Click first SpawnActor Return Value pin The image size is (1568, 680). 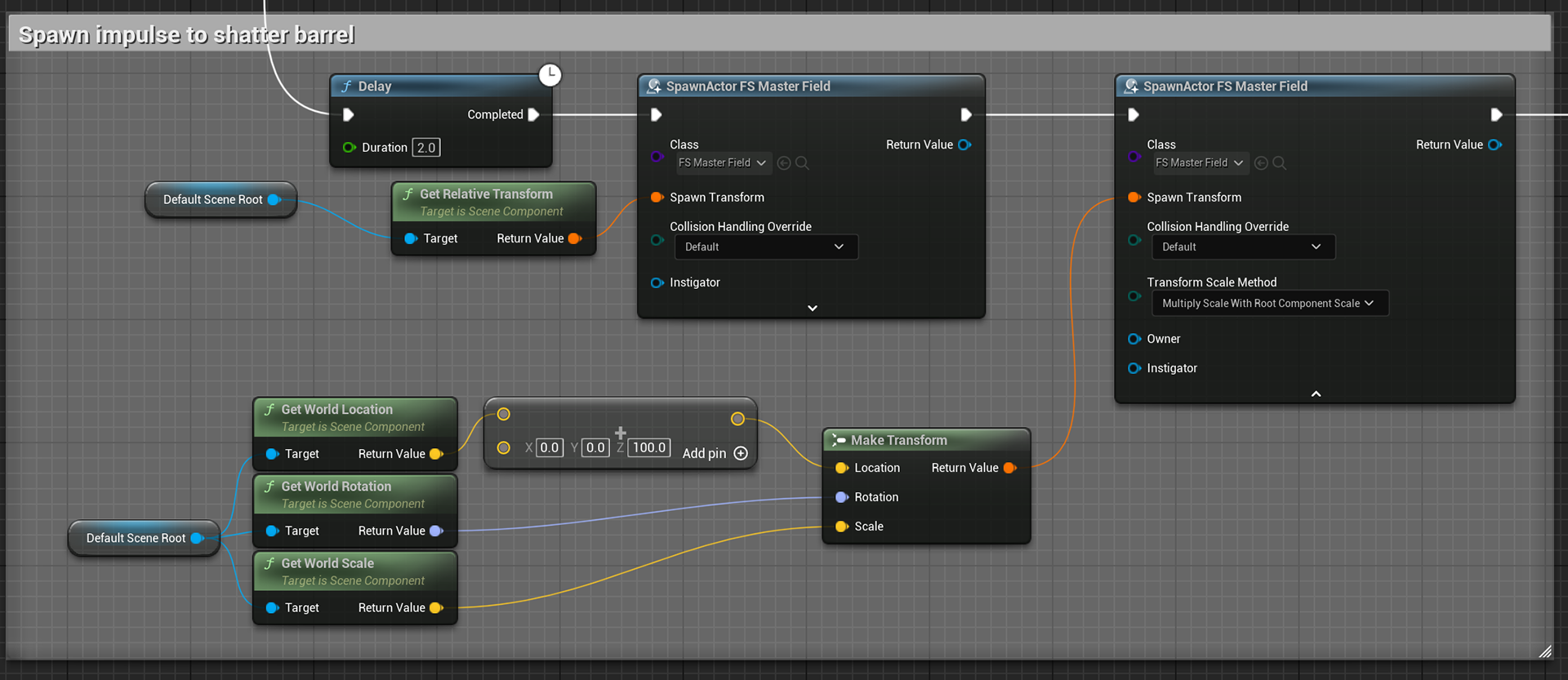[x=964, y=145]
